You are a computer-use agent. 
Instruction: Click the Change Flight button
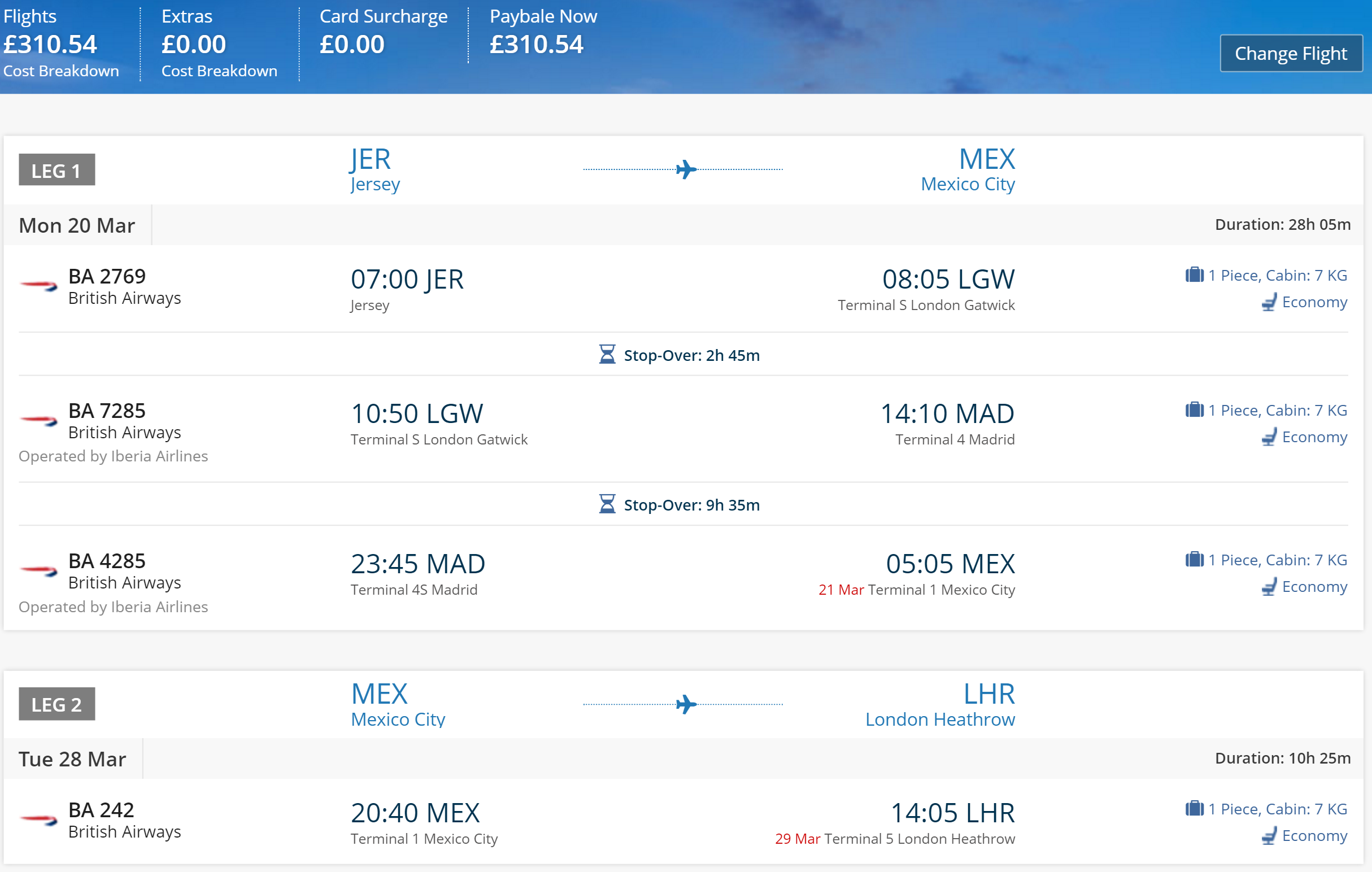point(1291,53)
